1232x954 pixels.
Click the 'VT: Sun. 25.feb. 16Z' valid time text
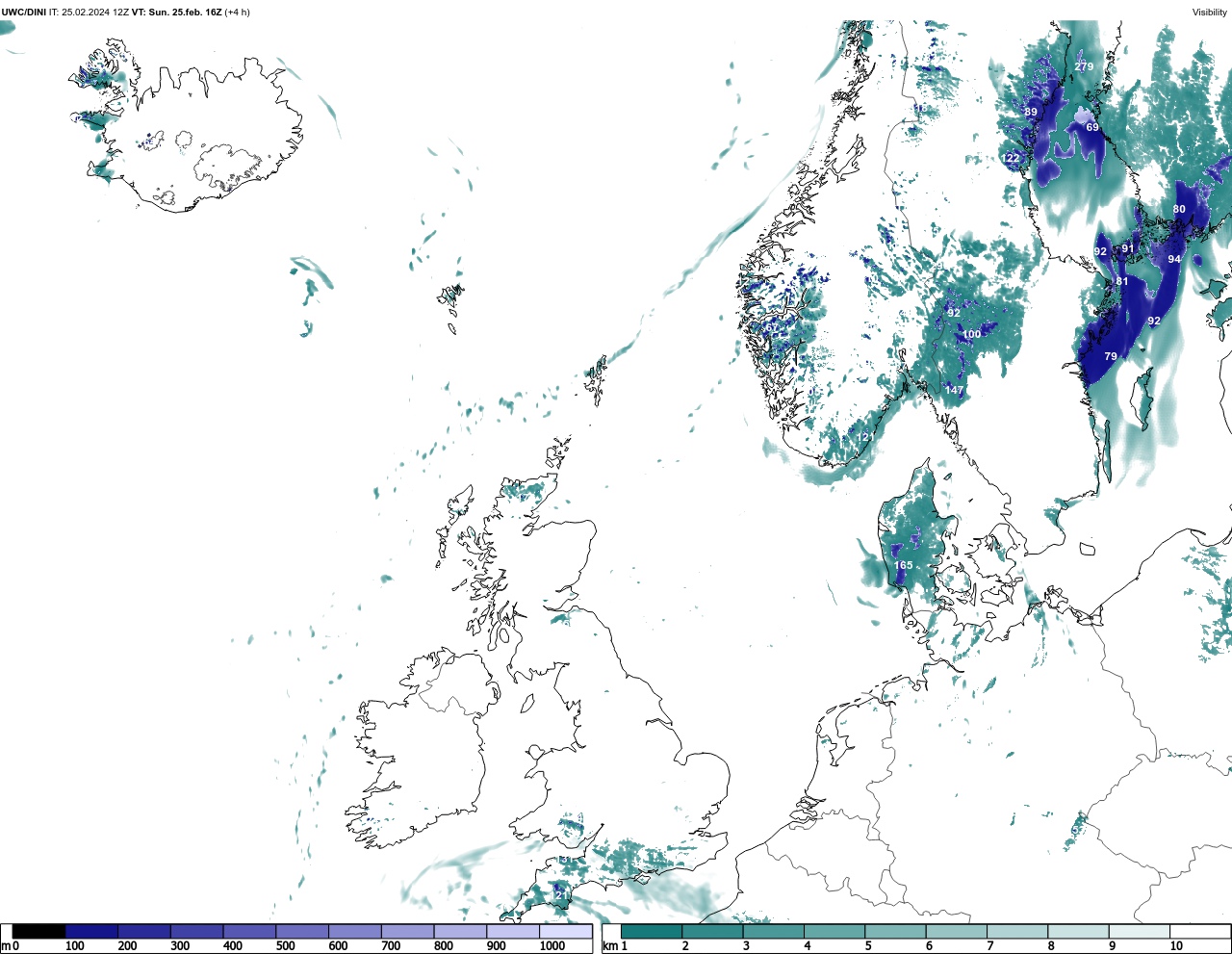(x=176, y=13)
